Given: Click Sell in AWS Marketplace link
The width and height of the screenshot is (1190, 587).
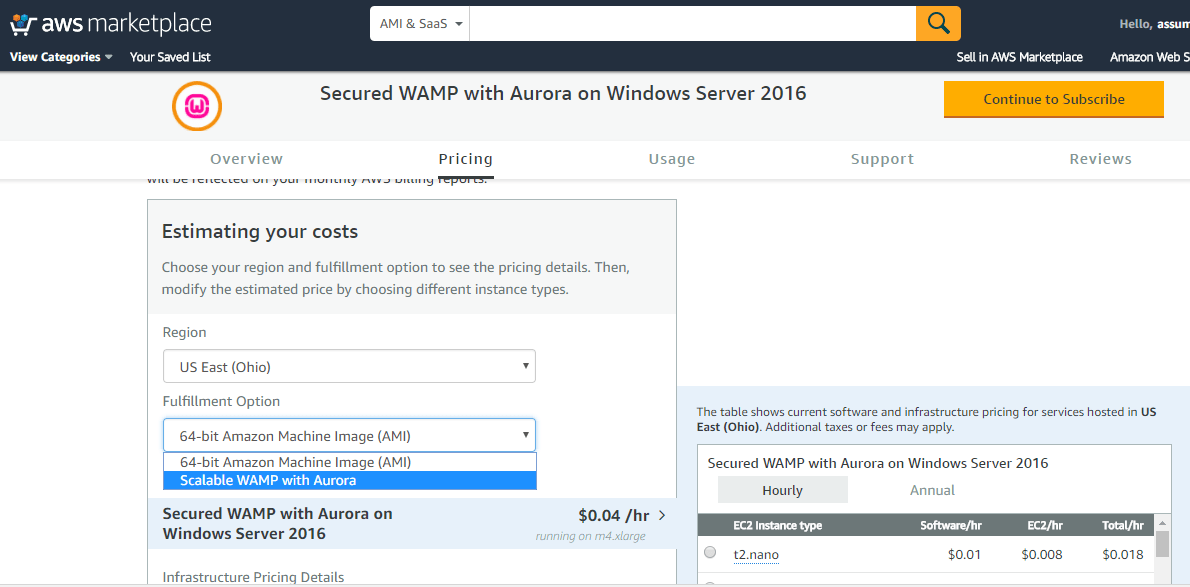Looking at the screenshot, I should pyautogui.click(x=1019, y=57).
